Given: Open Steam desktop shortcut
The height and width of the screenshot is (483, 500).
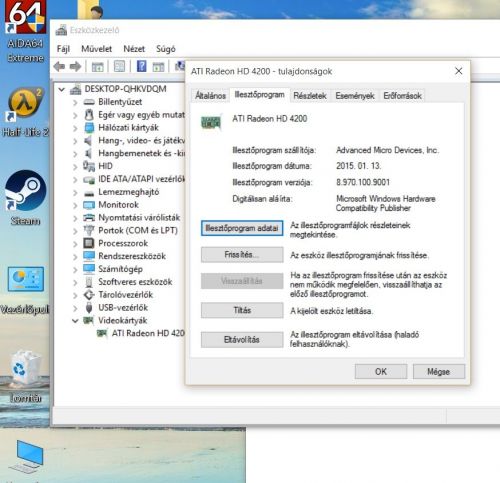Looking at the screenshot, I should pyautogui.click(x=25, y=198).
